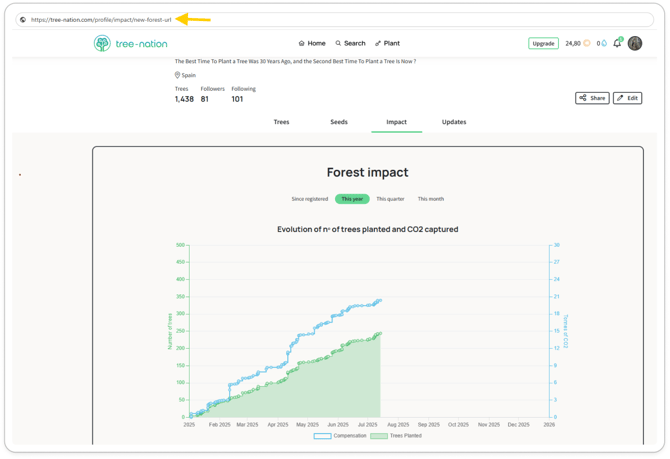Share the profile with Share button
The width and height of the screenshot is (670, 459).
592,98
